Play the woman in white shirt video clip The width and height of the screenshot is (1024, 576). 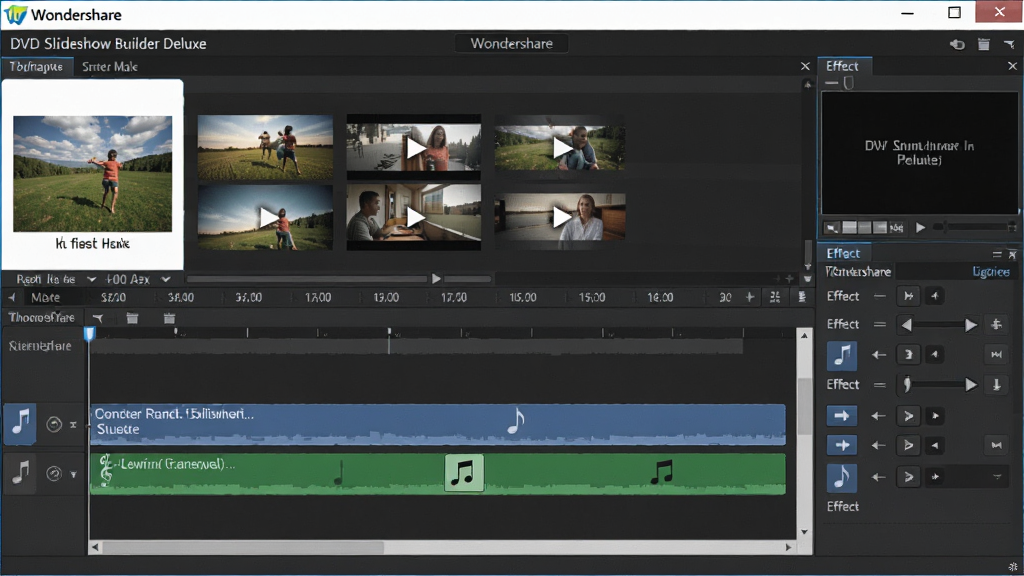coord(560,217)
